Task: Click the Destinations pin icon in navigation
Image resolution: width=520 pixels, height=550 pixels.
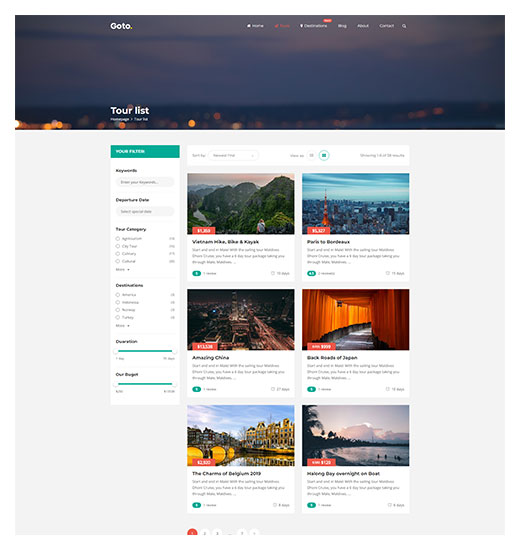Action: 301,26
